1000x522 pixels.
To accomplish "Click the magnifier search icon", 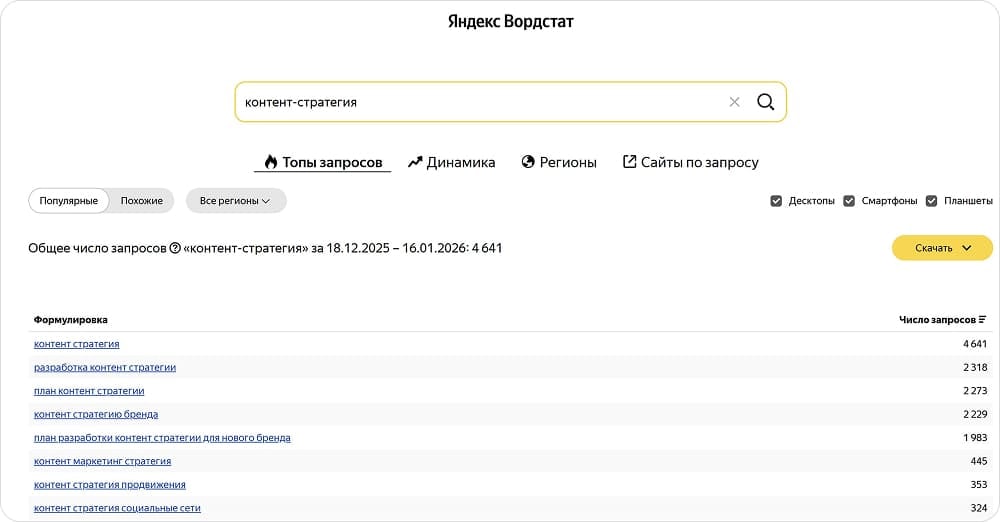I will [x=765, y=102].
